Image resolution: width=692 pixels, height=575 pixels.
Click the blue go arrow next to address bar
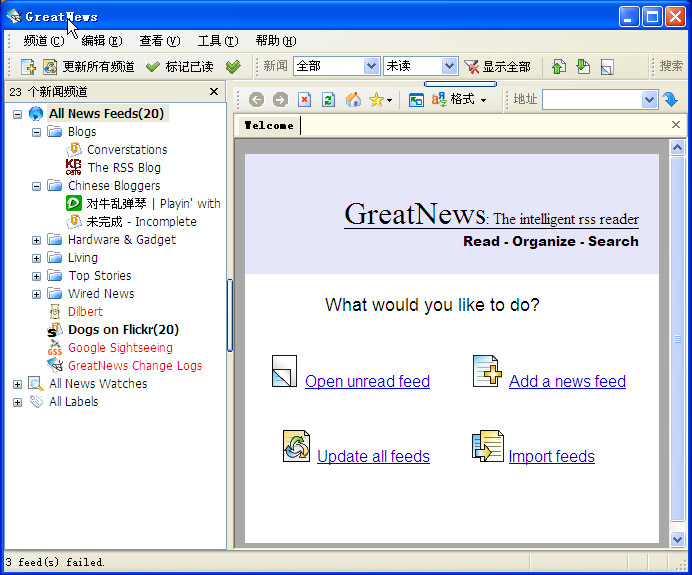point(670,100)
